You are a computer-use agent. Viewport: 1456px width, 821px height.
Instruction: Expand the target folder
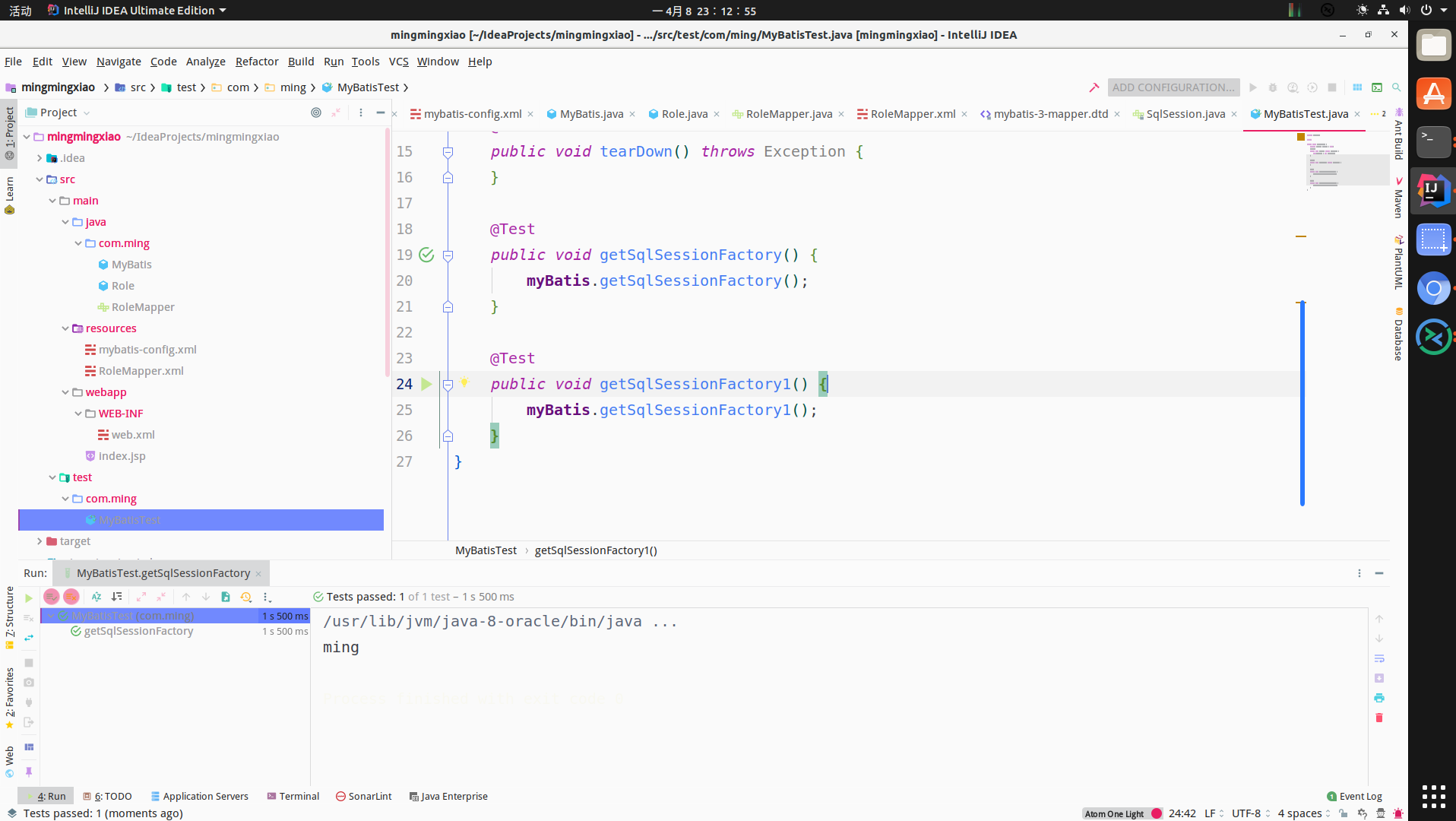pos(40,541)
